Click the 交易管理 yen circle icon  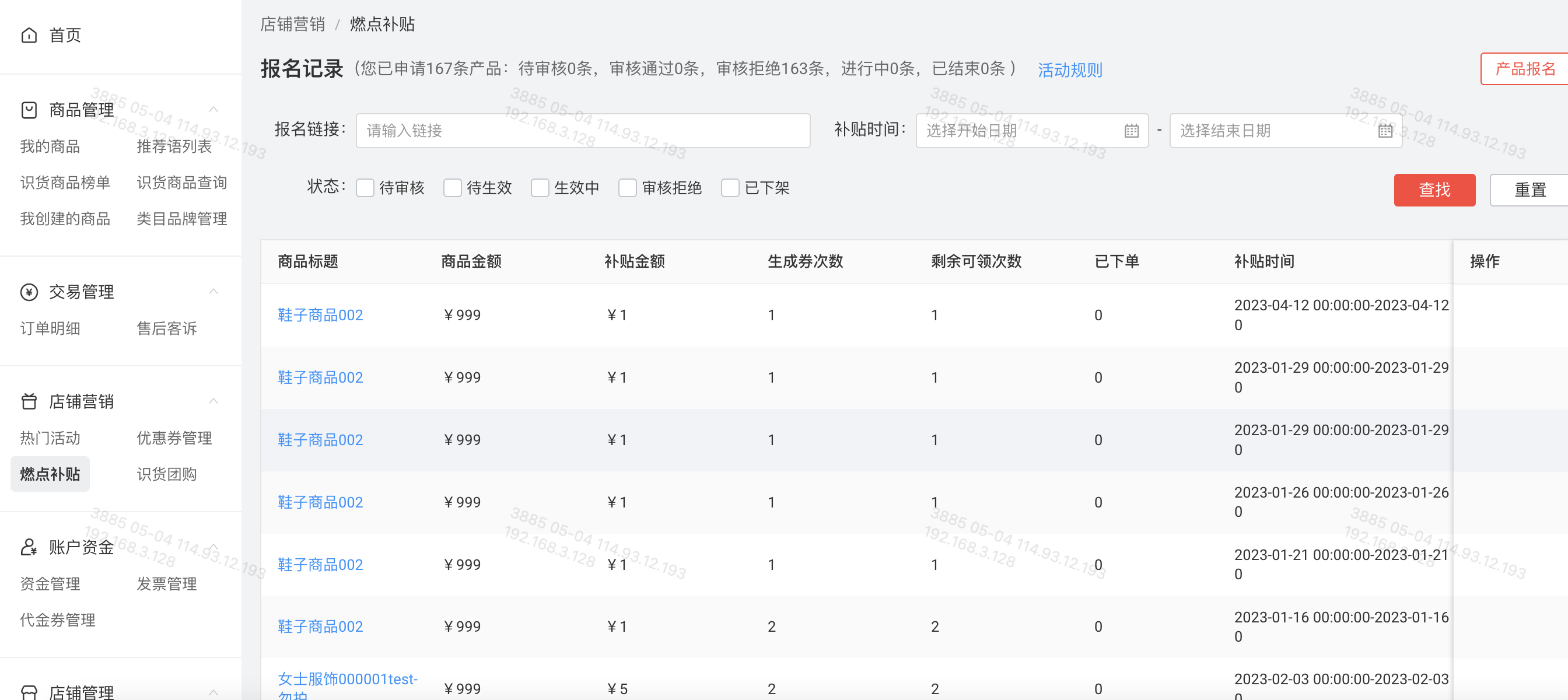[29, 292]
